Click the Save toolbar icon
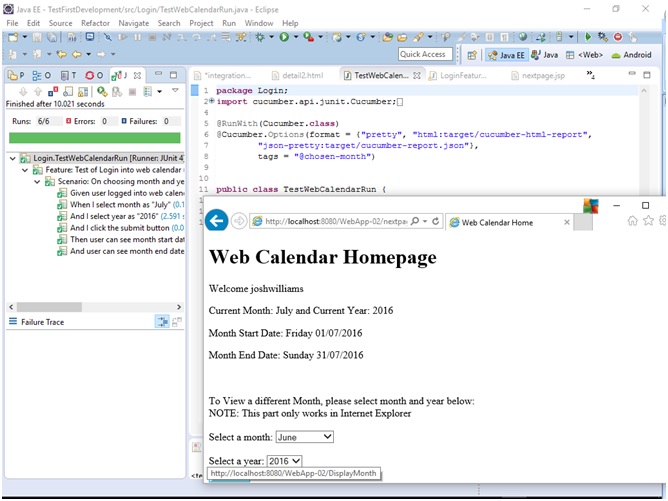Screen dimensions: 668x501 [x=38, y=37]
